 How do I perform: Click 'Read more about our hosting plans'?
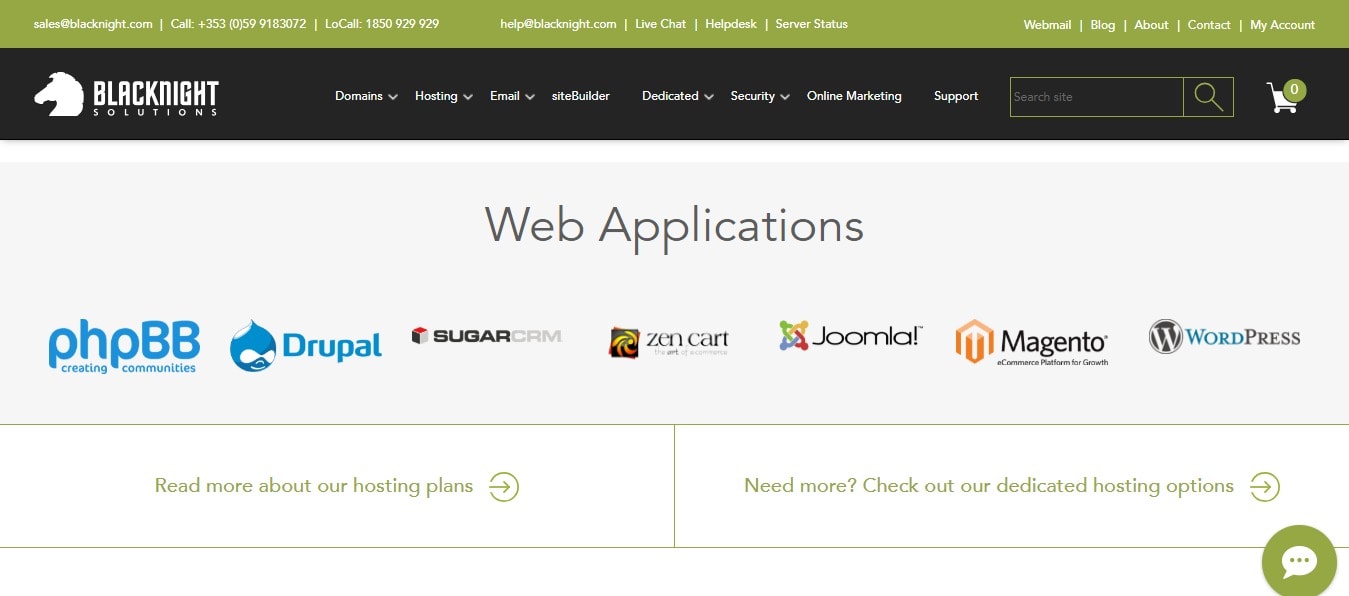coord(314,486)
